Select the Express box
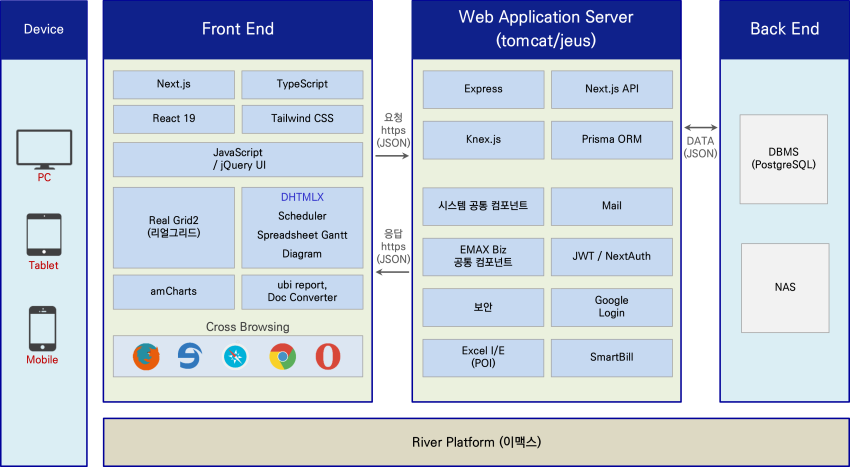The height and width of the screenshot is (467, 850). coord(483,89)
